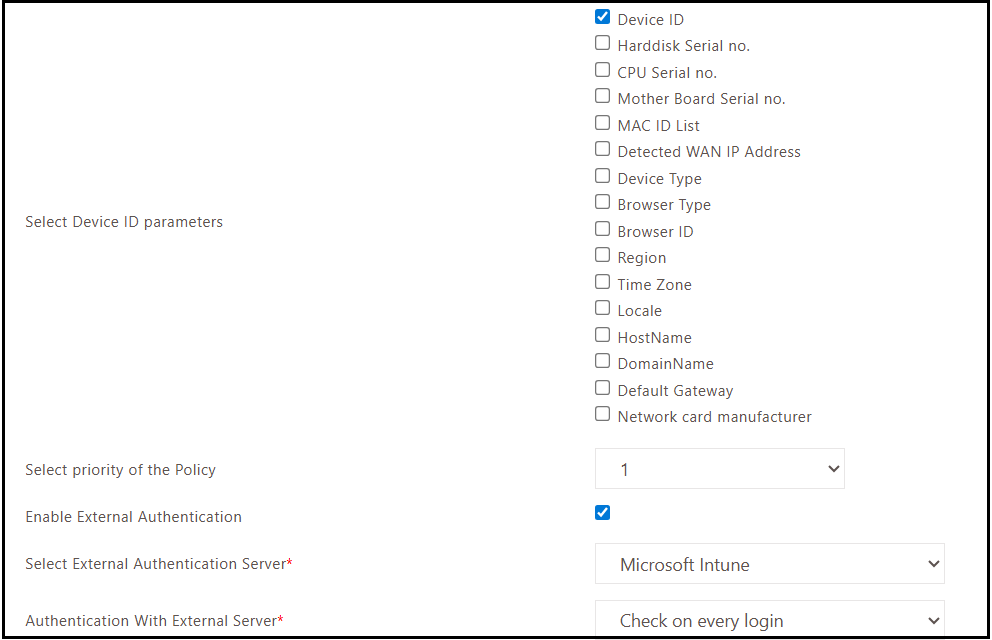Open the policy priority dropdown
The width and height of the screenshot is (992, 640).
click(x=719, y=469)
